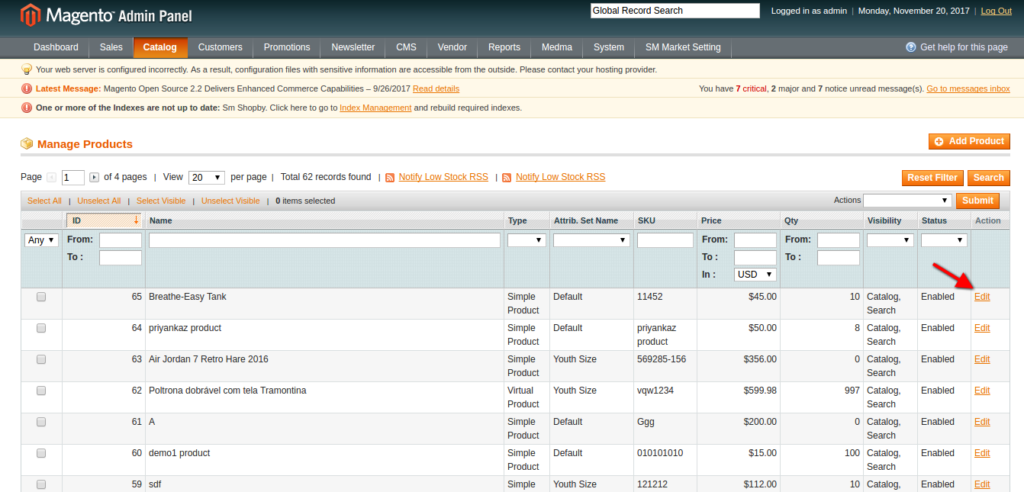Viewport: 1024px width, 492px height.
Task: Open the Newsletter menu
Action: point(353,47)
